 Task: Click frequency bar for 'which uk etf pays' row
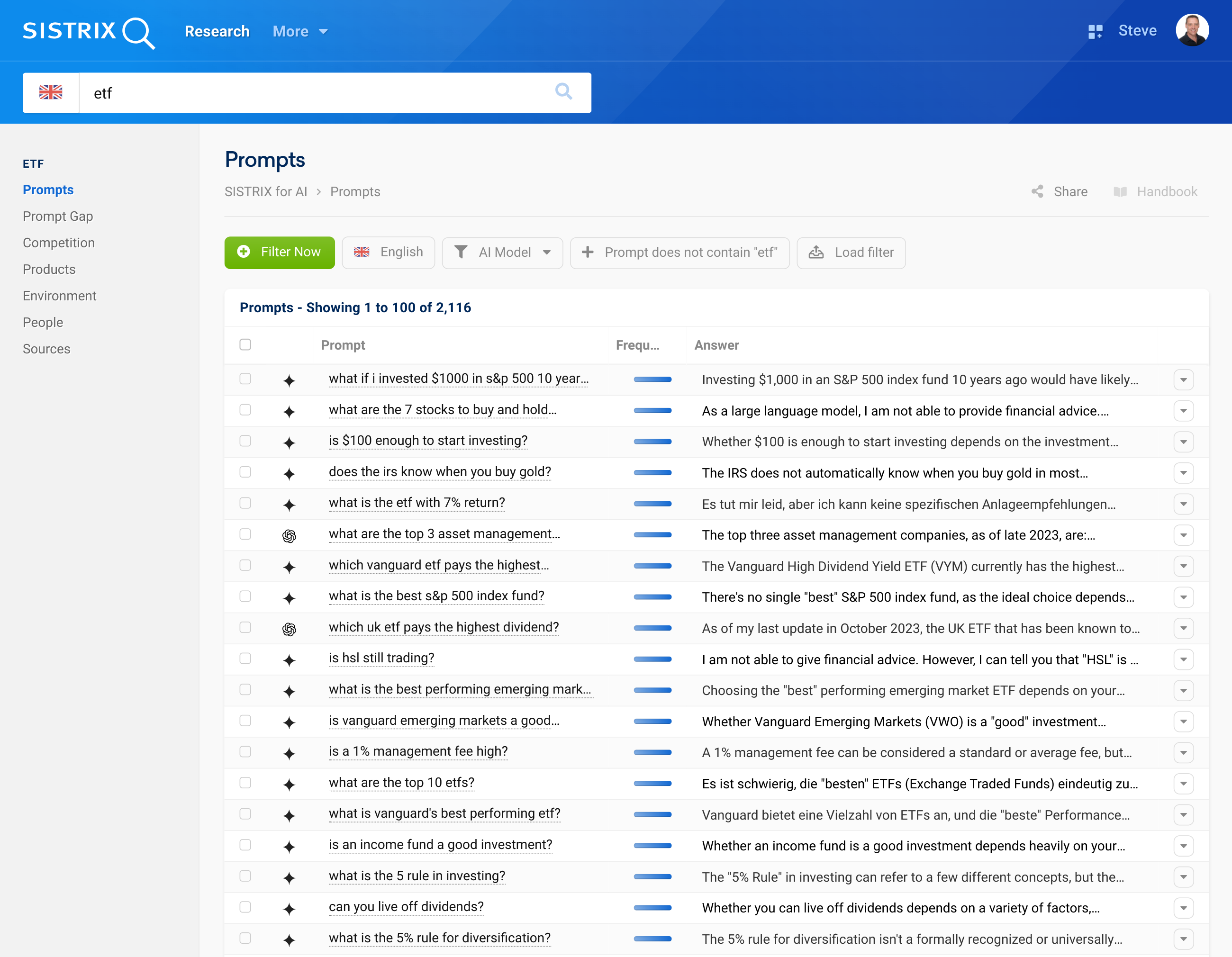pos(652,628)
